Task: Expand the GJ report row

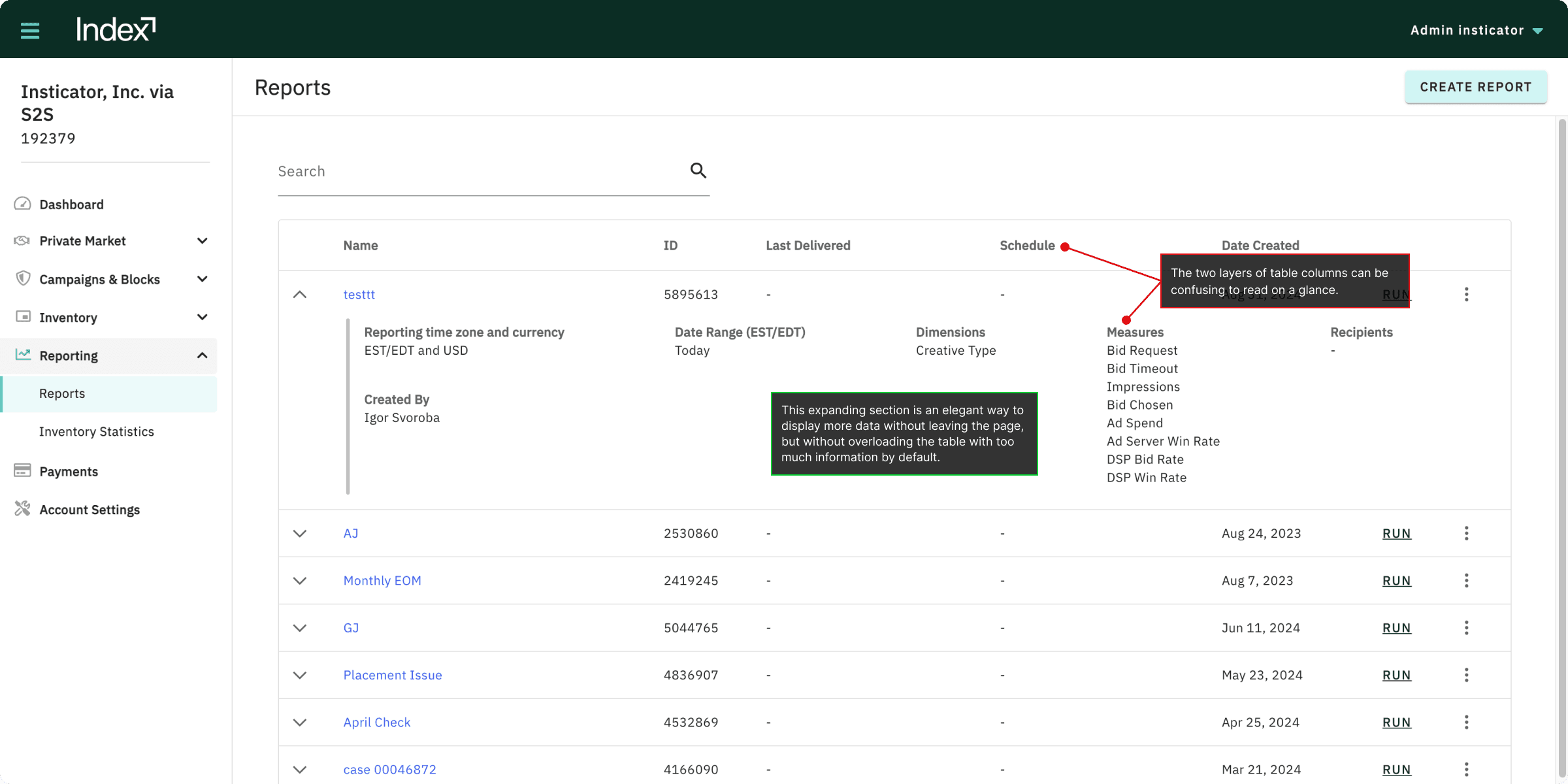Action: coord(300,628)
